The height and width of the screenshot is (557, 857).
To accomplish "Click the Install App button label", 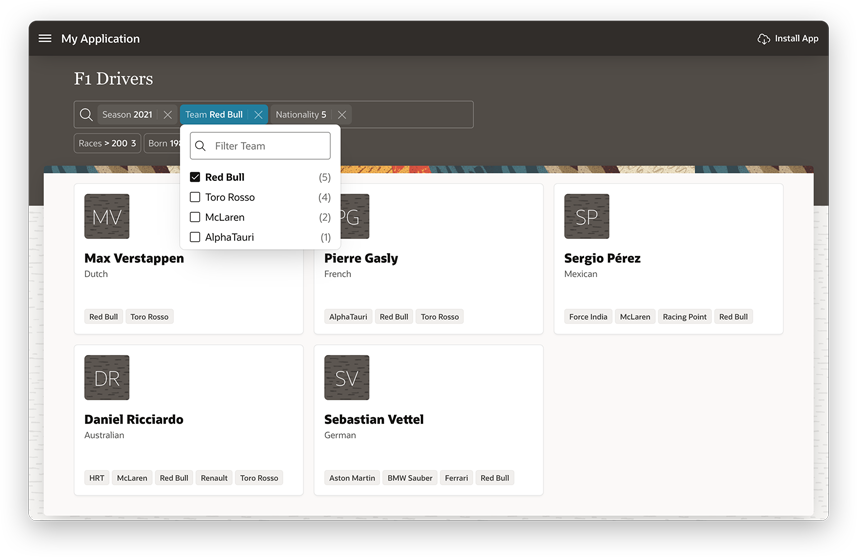I will 796,39.
